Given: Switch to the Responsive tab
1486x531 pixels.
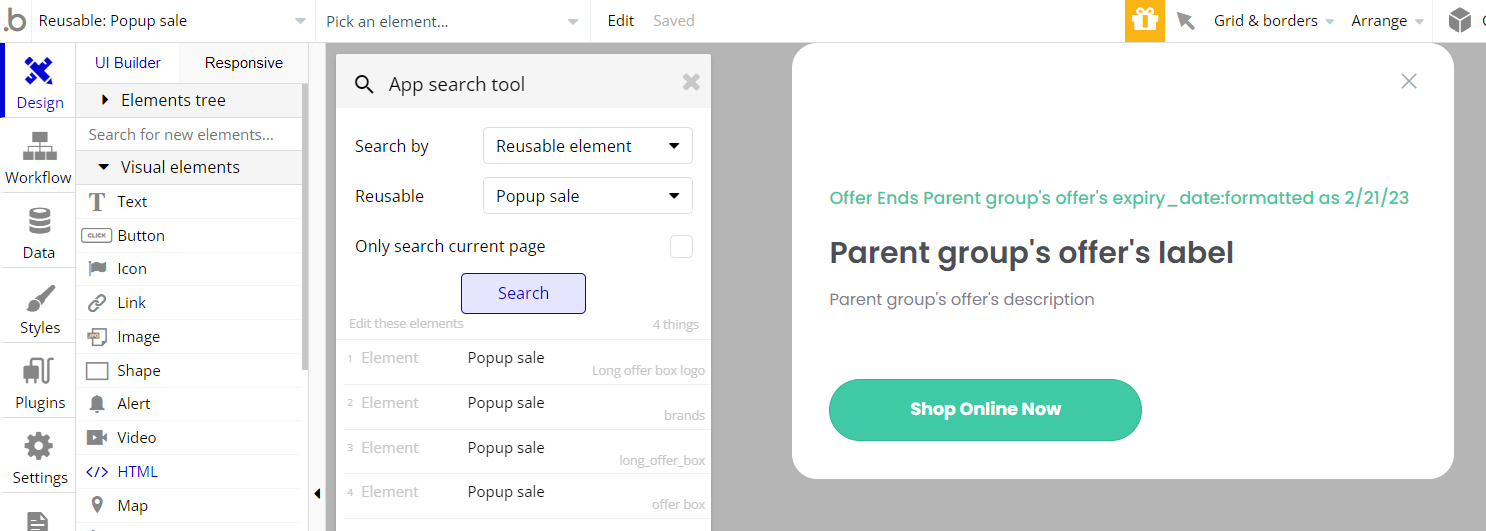Looking at the screenshot, I should [x=243, y=63].
